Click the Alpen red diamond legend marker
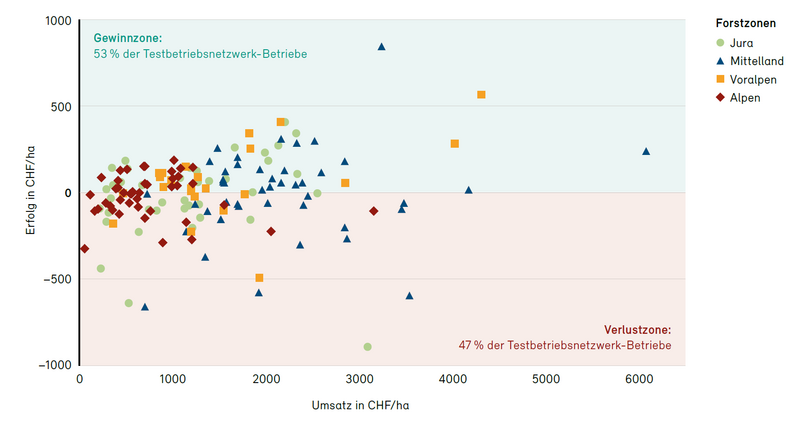 point(722,97)
